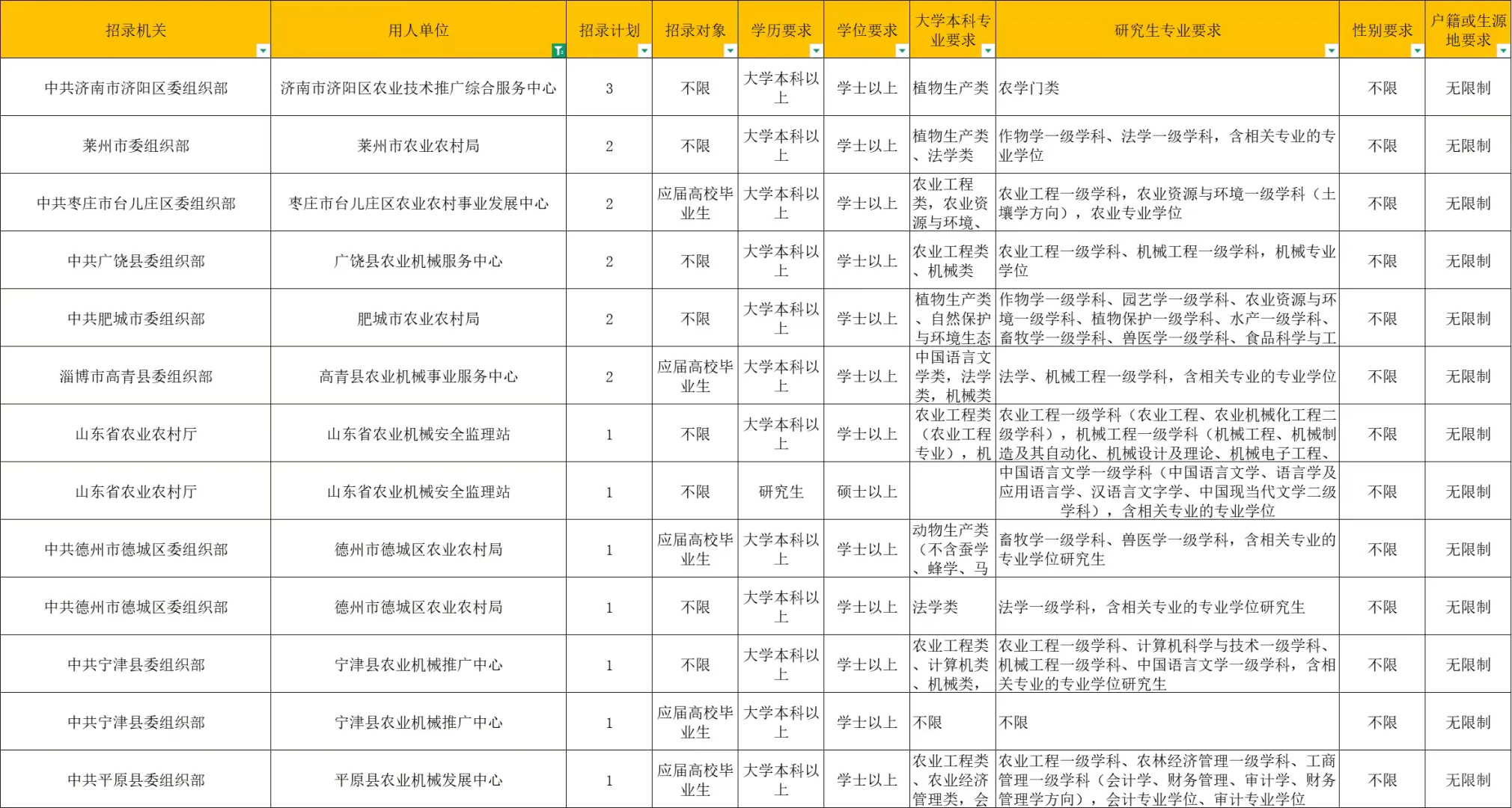Open the 学历要求 column filter dropdown
The image size is (1512, 808).
pos(817,51)
